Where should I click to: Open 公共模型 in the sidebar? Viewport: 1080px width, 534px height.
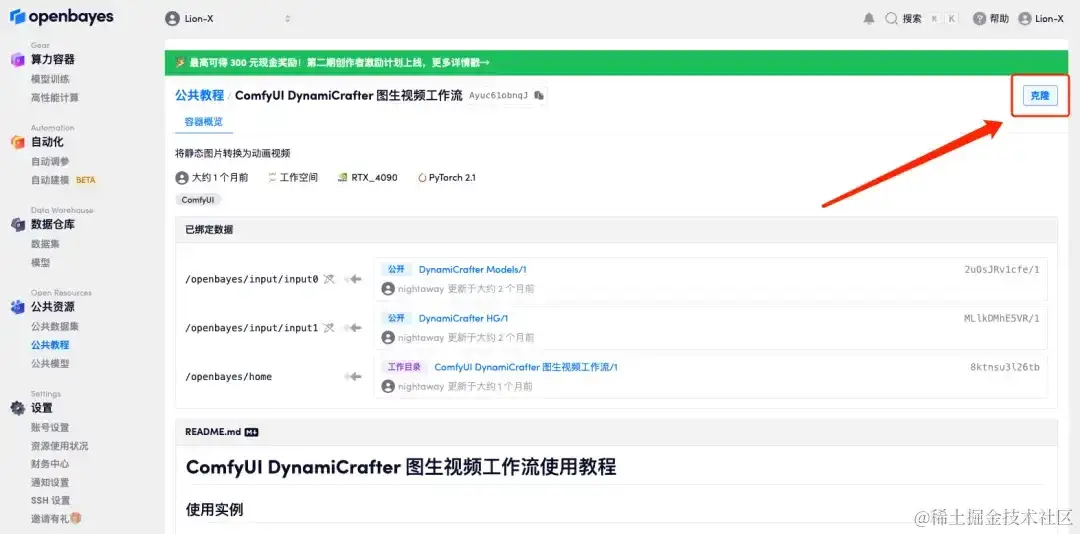click(50, 363)
